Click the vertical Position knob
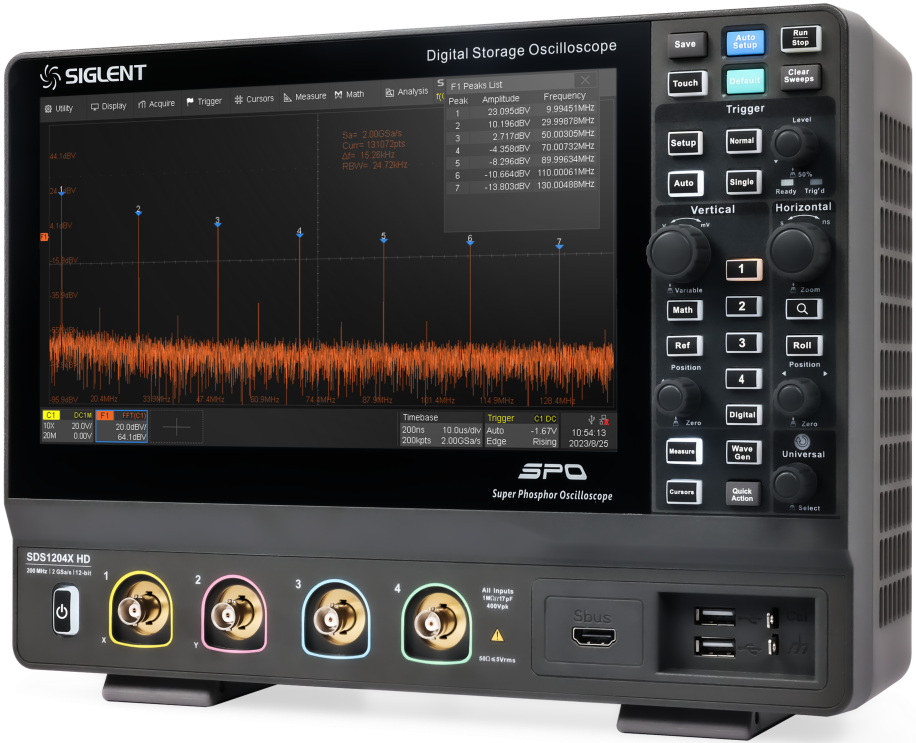916x743 pixels. (678, 397)
